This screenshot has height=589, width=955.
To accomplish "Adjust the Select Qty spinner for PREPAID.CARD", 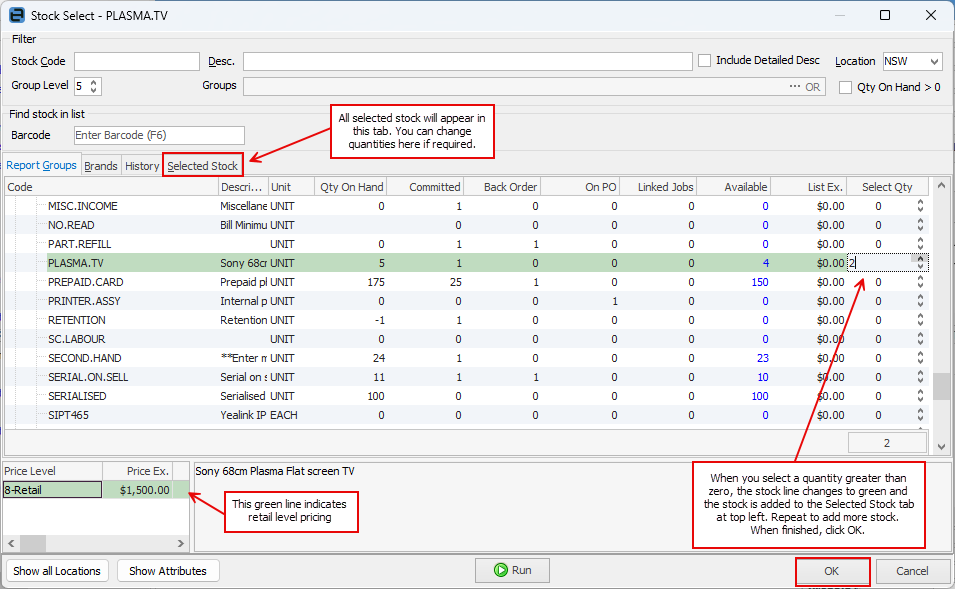I will (x=920, y=282).
